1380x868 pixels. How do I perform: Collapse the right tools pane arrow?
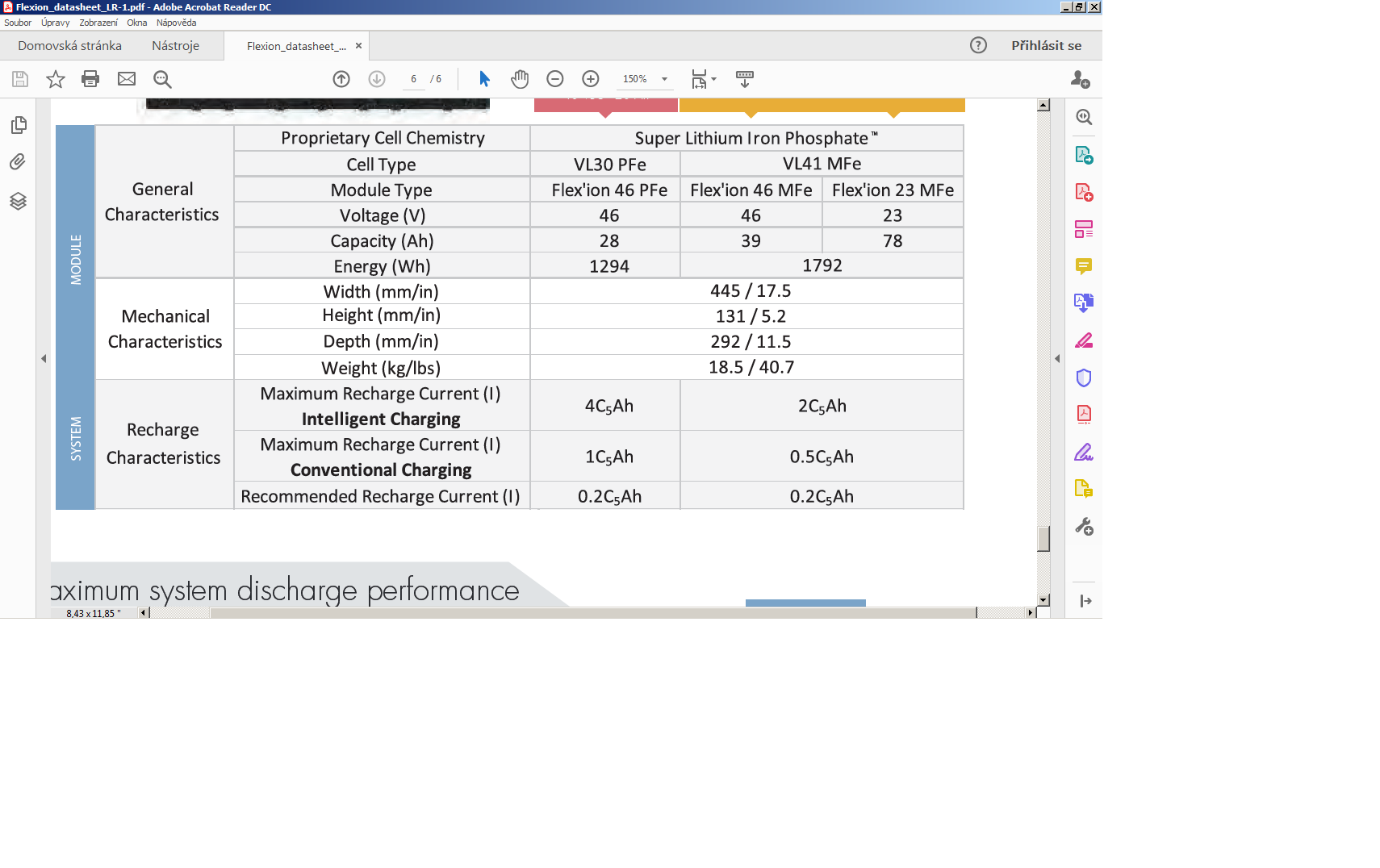click(1057, 358)
